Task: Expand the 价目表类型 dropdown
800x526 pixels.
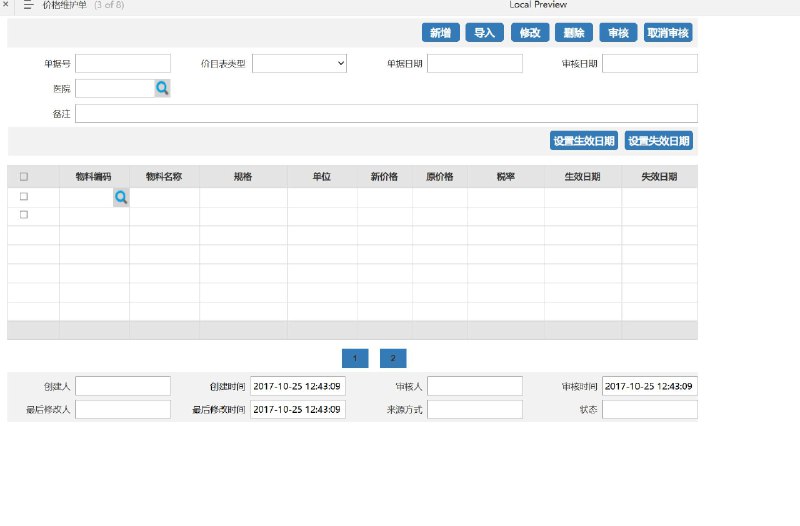Action: click(x=299, y=64)
